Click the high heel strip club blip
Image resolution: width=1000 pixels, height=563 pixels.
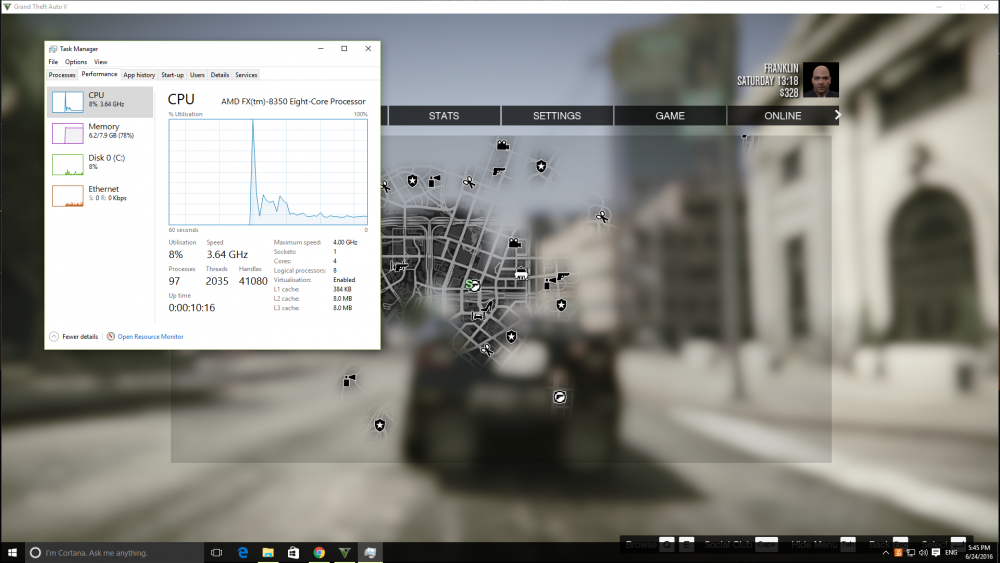click(487, 307)
